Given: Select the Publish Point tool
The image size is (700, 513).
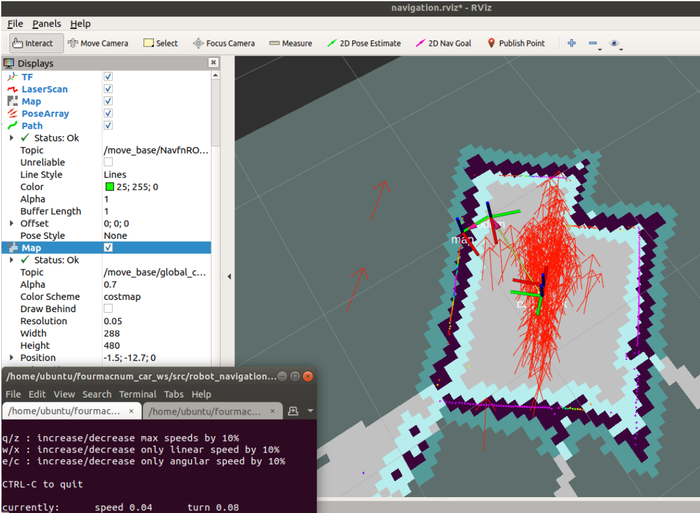Looking at the screenshot, I should click(516, 43).
